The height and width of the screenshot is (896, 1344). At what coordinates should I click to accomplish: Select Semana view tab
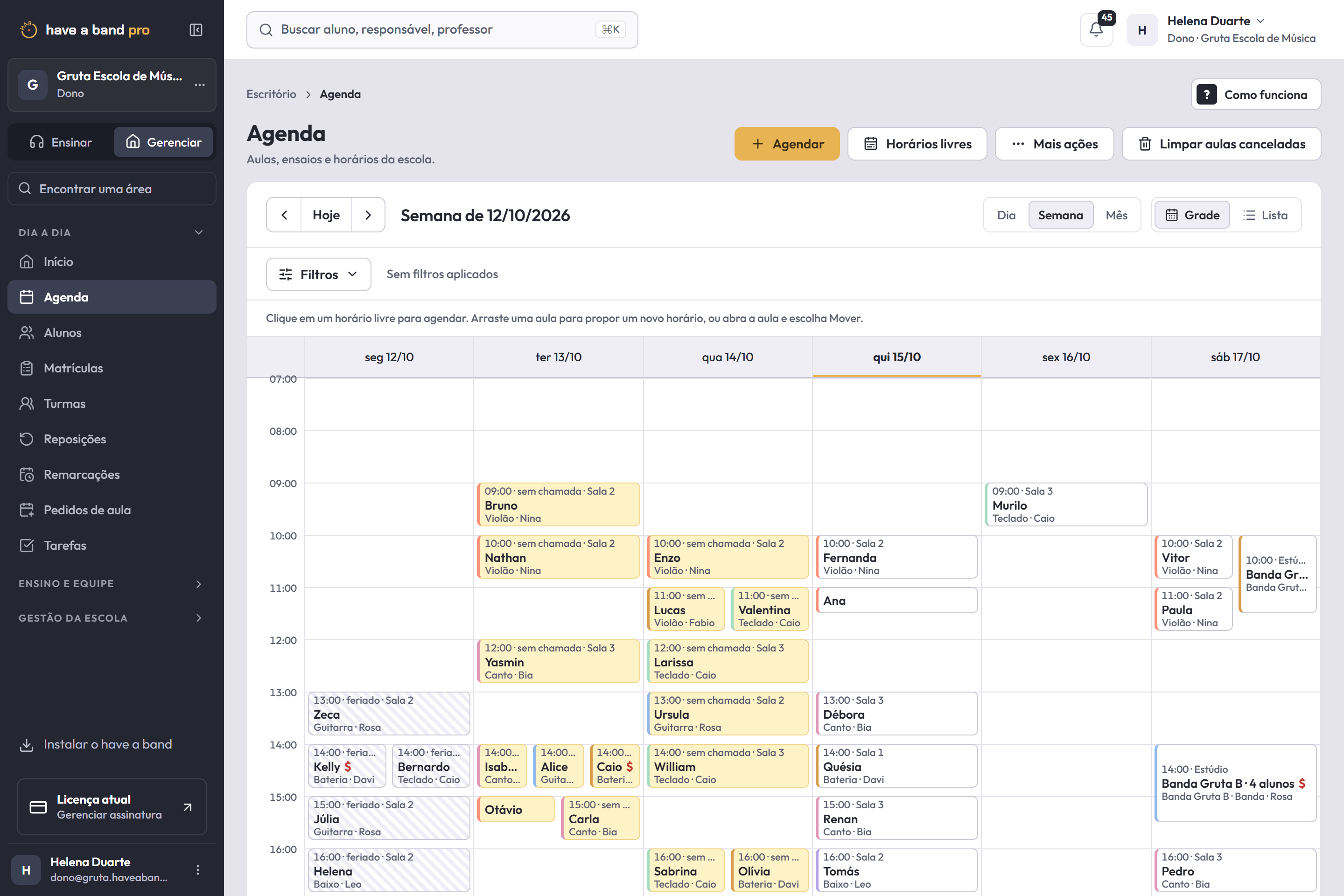coord(1061,215)
